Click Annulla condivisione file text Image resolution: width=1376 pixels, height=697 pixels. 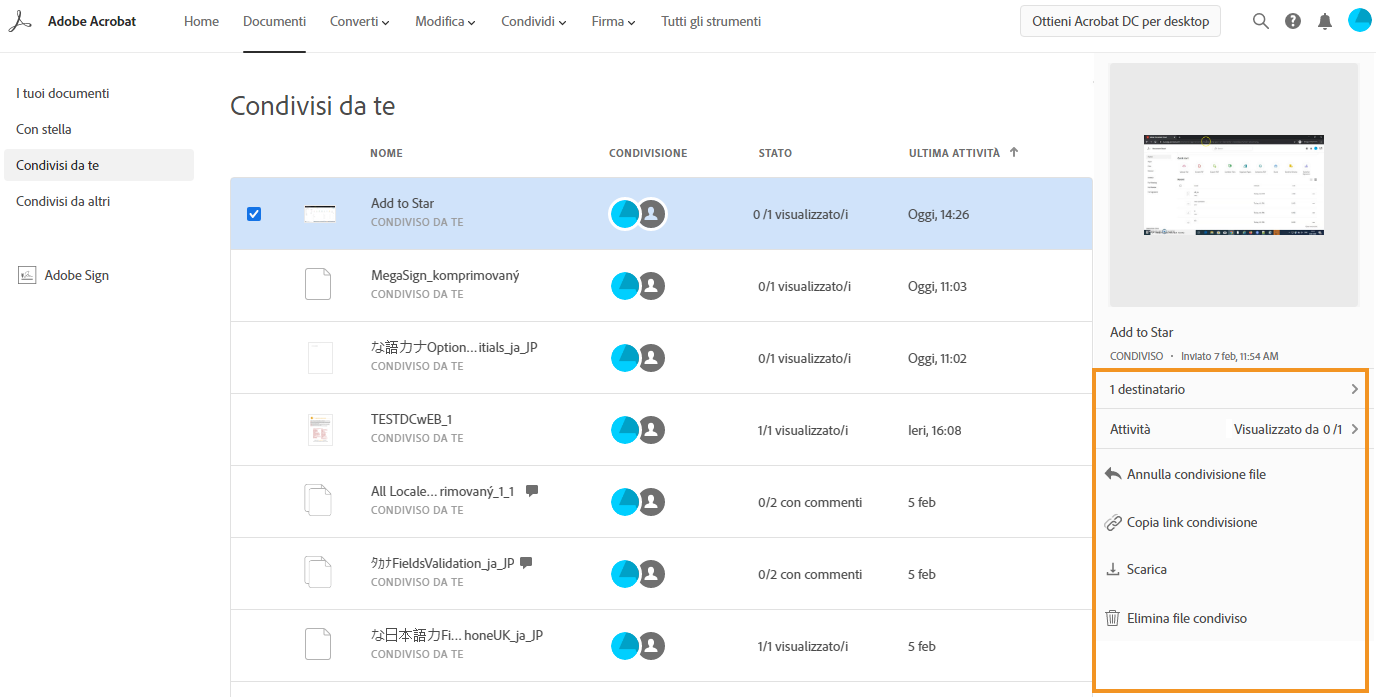pyautogui.click(x=1196, y=474)
